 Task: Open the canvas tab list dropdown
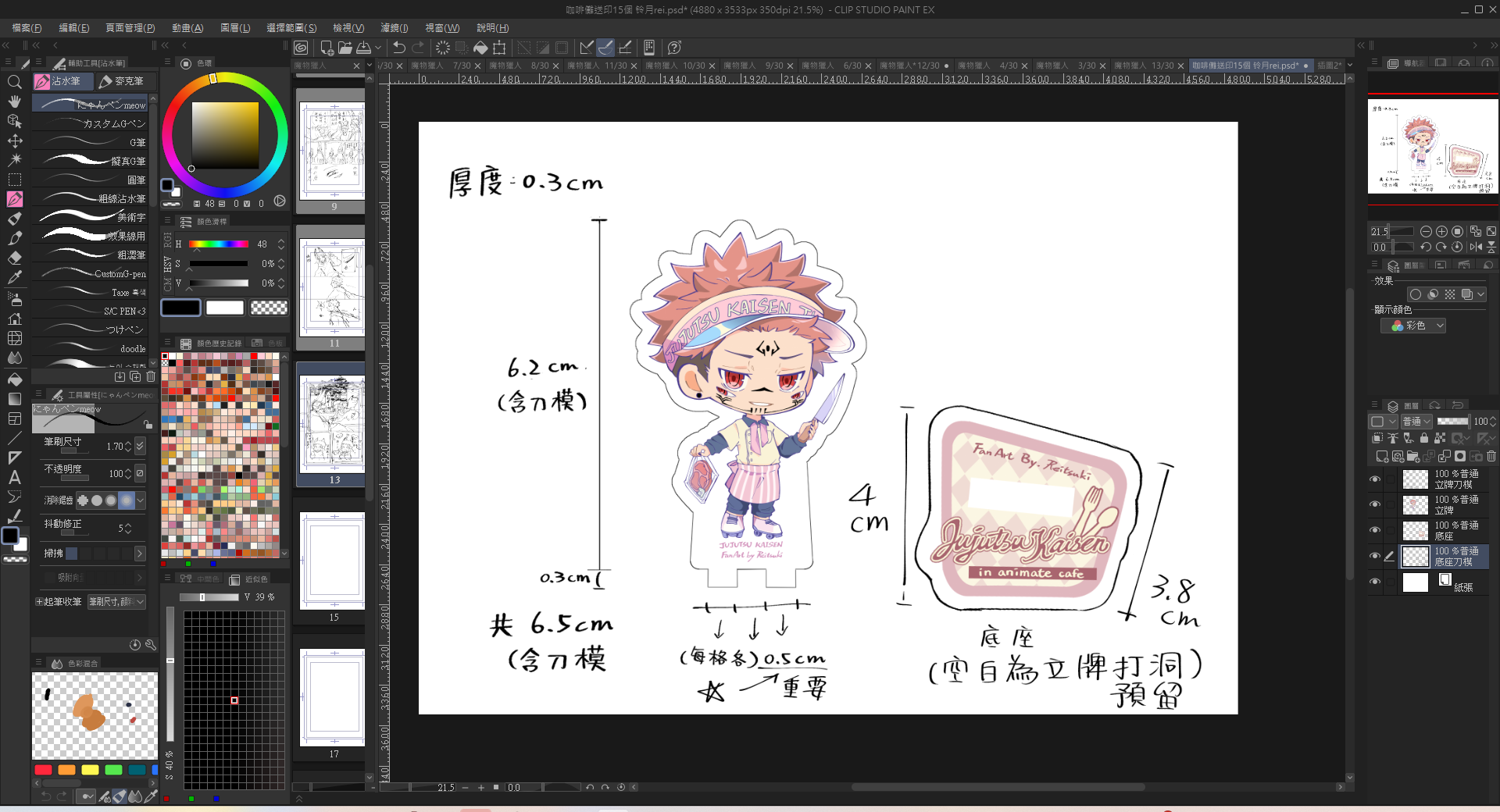click(1349, 66)
